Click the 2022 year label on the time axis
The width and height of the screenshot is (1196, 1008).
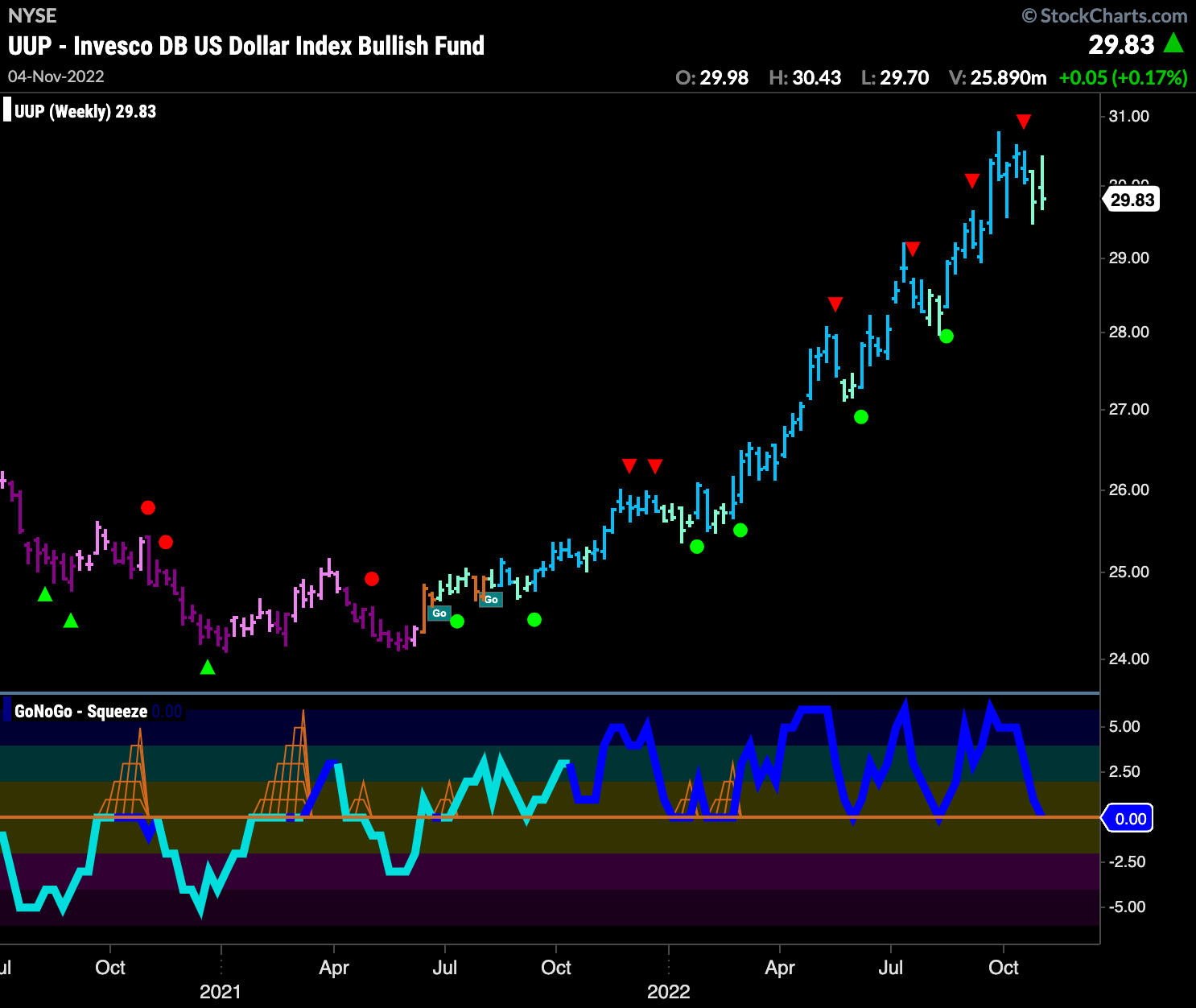coord(668,991)
